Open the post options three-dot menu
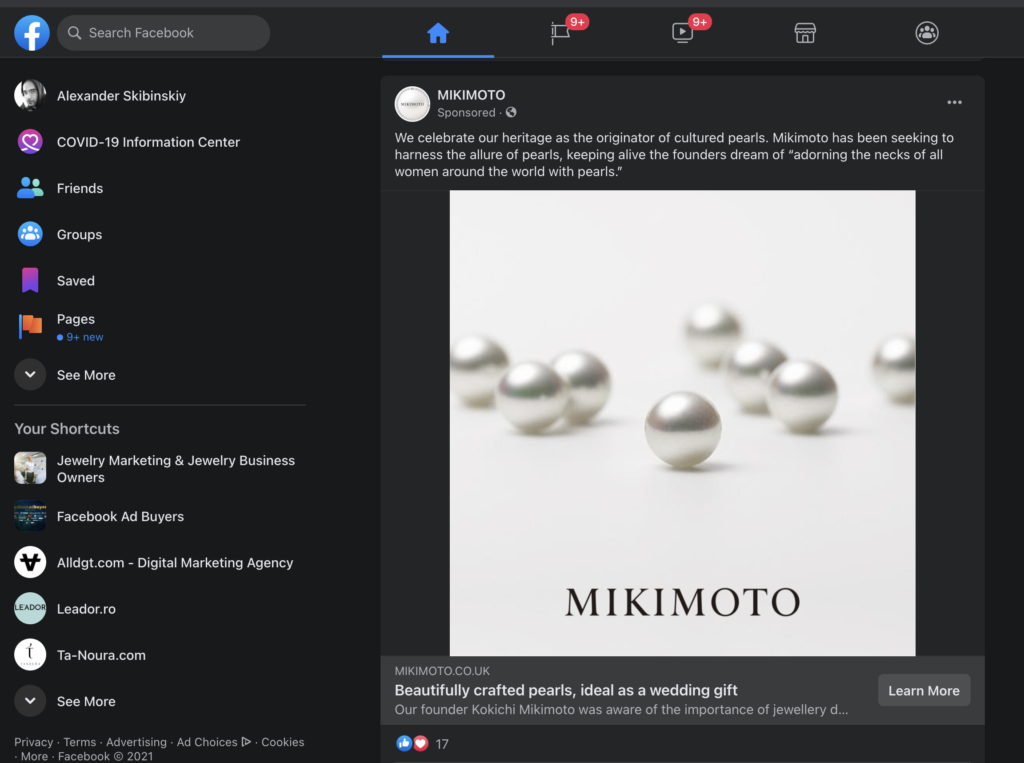Viewport: 1024px width, 763px height. coord(955,103)
